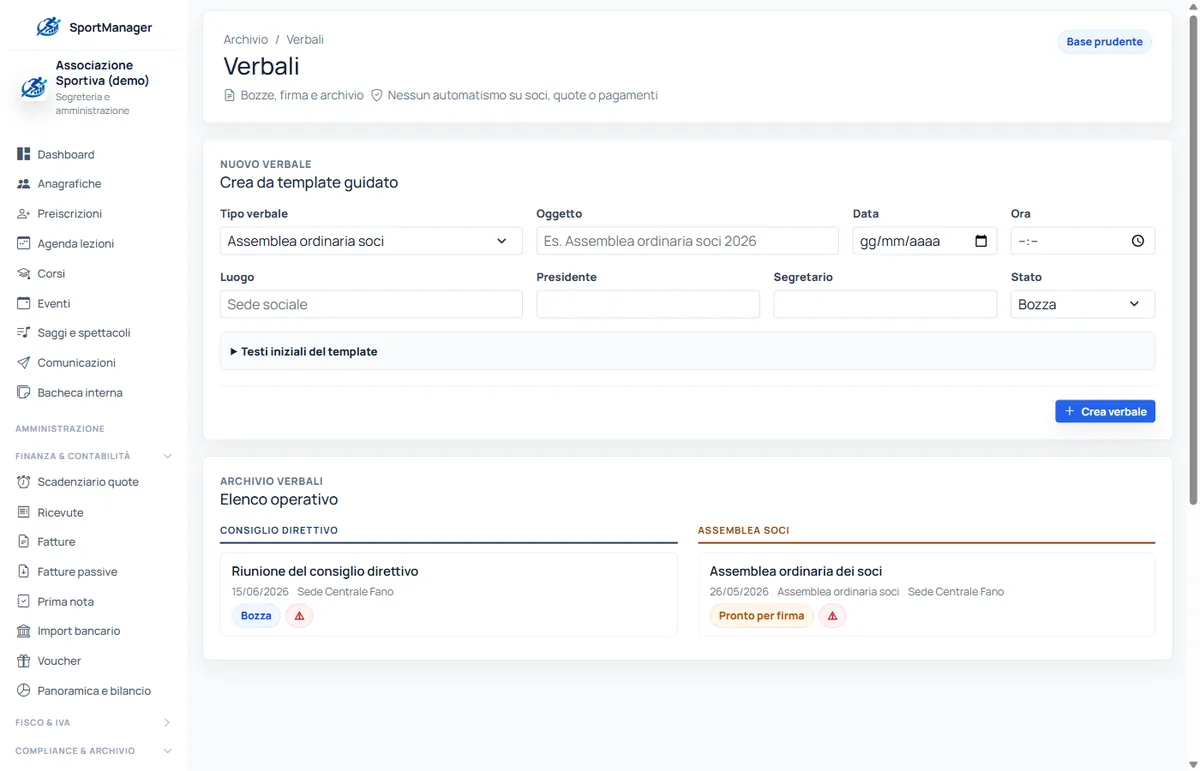
Task: Click the Prima nota ledger icon
Action: [x=24, y=601]
